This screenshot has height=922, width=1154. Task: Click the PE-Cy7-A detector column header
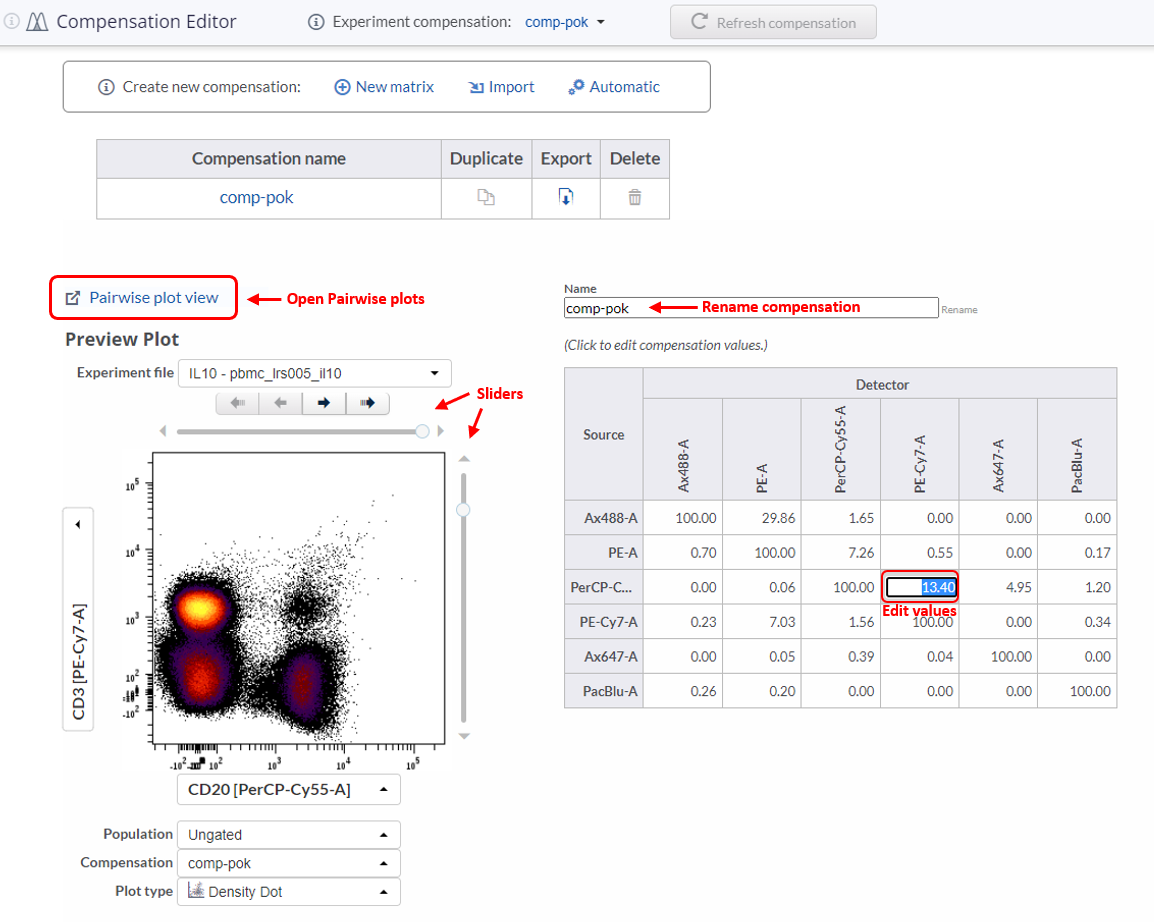919,450
